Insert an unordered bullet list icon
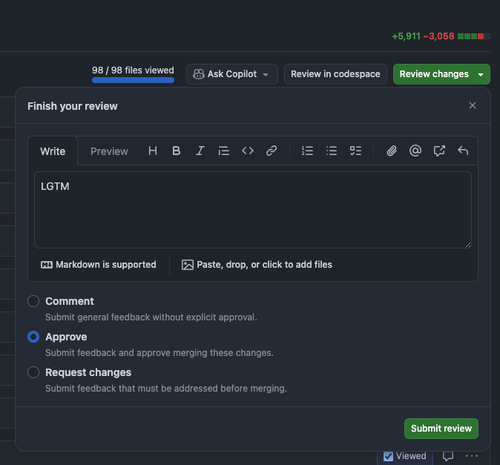 (x=331, y=151)
